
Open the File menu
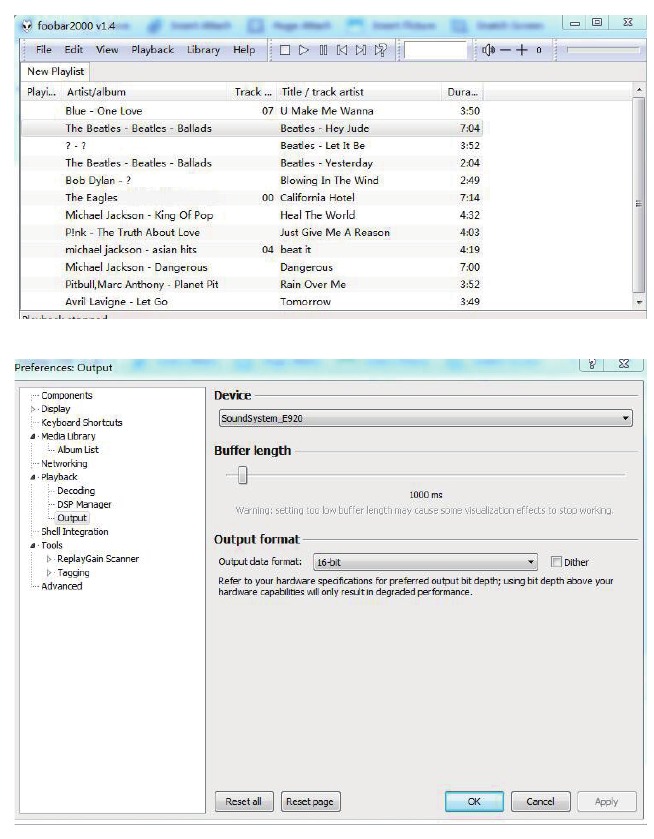click(44, 50)
